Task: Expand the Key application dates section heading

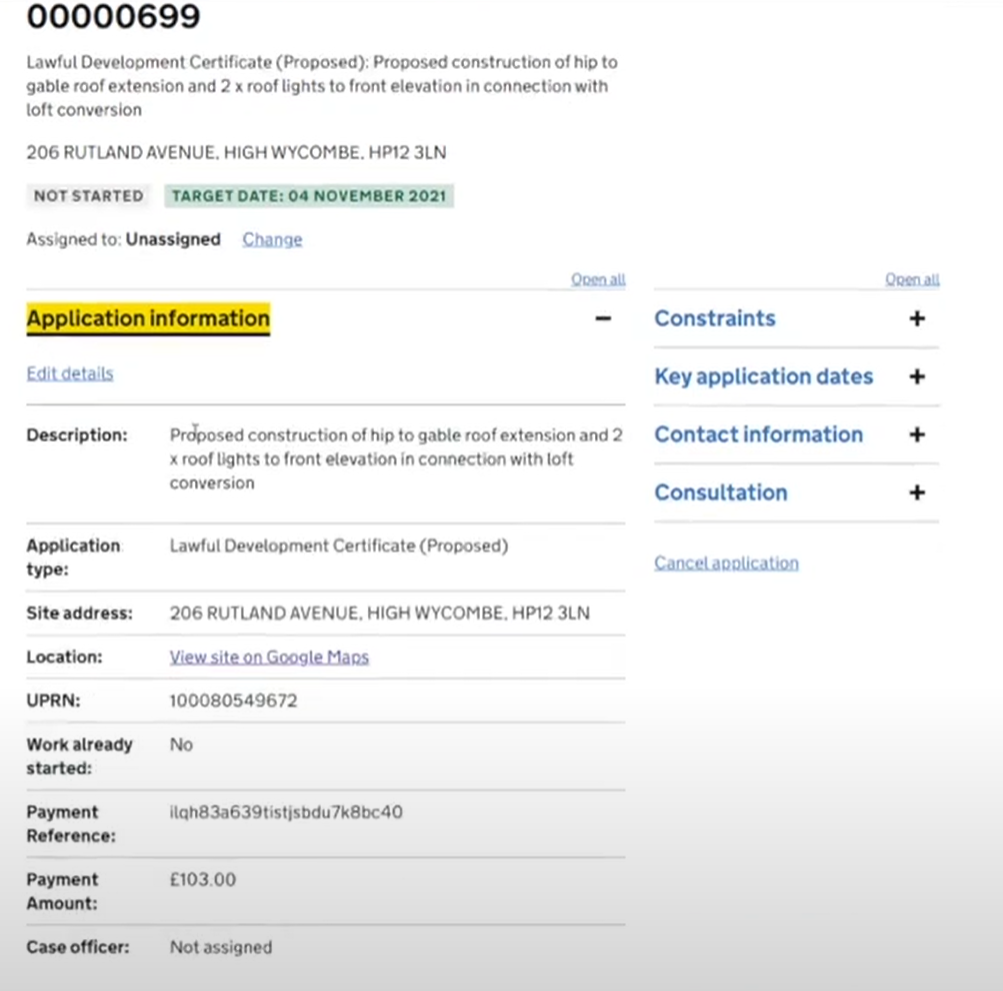Action: pyautogui.click(x=763, y=377)
